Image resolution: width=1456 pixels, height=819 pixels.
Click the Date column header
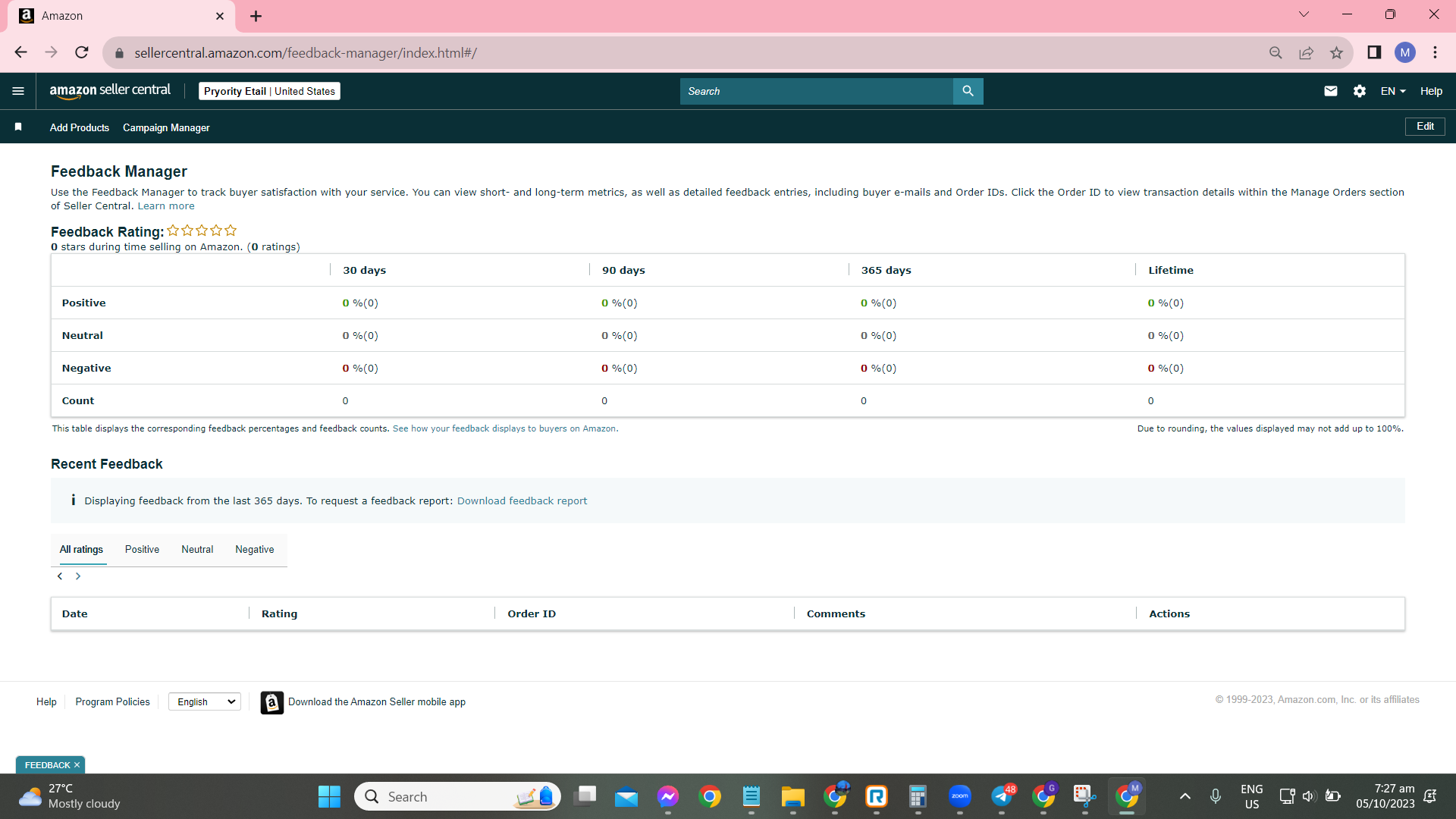(x=75, y=614)
